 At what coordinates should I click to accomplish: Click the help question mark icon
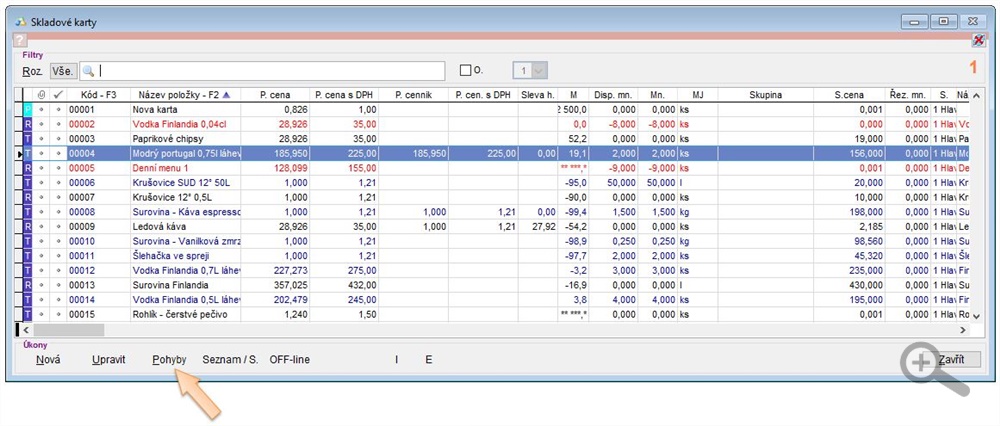pyautogui.click(x=20, y=40)
